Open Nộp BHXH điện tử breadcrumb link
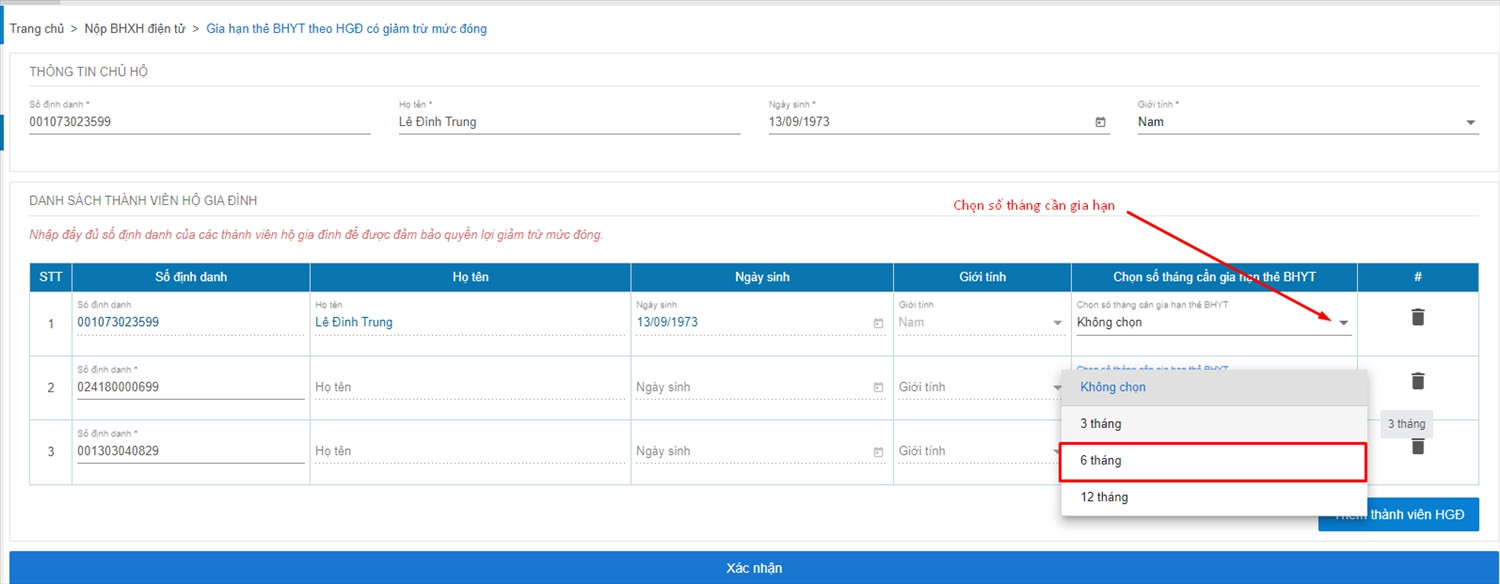The image size is (1500, 584). pyautogui.click(x=135, y=29)
